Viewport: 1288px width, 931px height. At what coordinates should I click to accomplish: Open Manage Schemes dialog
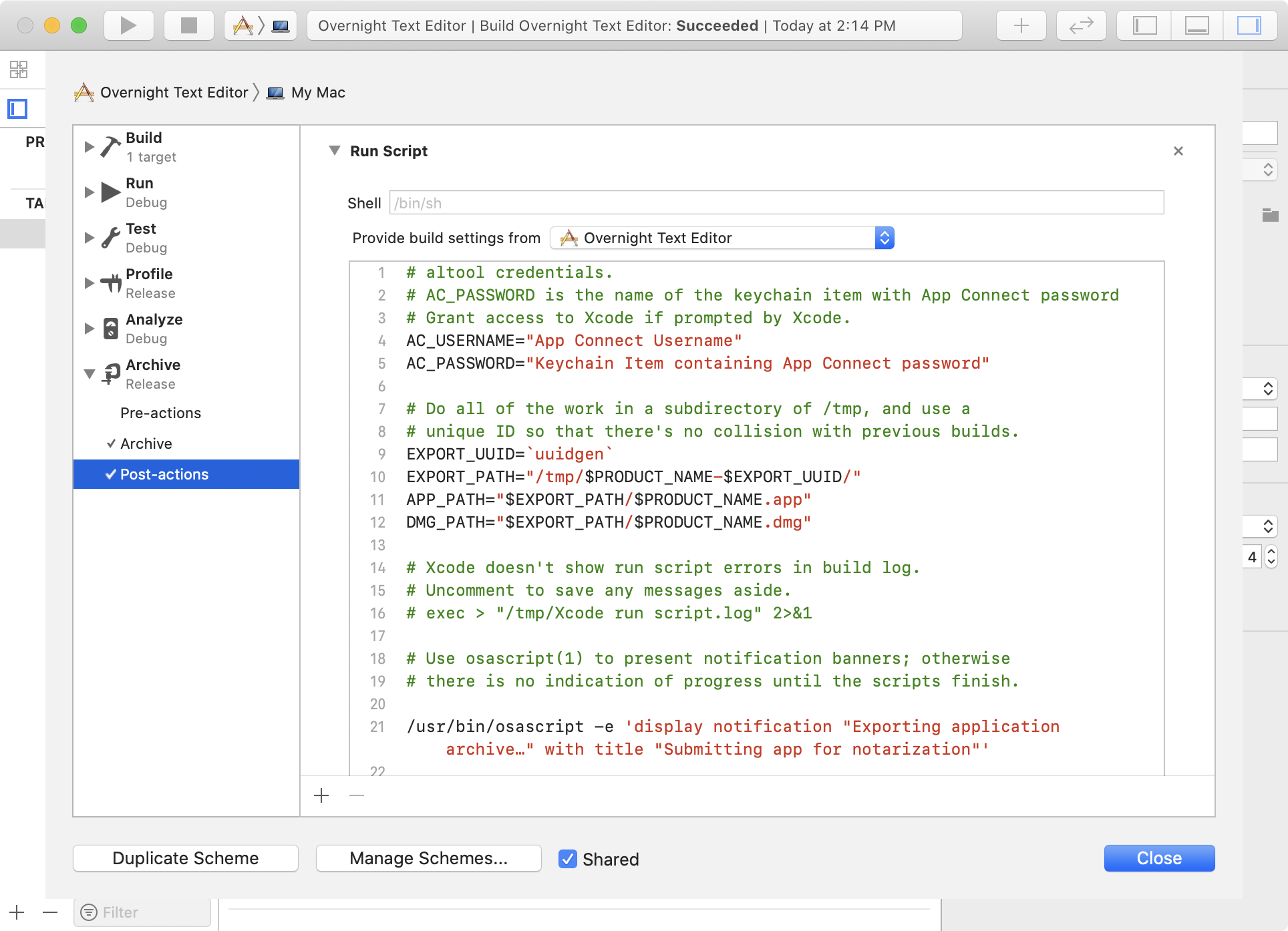tap(429, 858)
